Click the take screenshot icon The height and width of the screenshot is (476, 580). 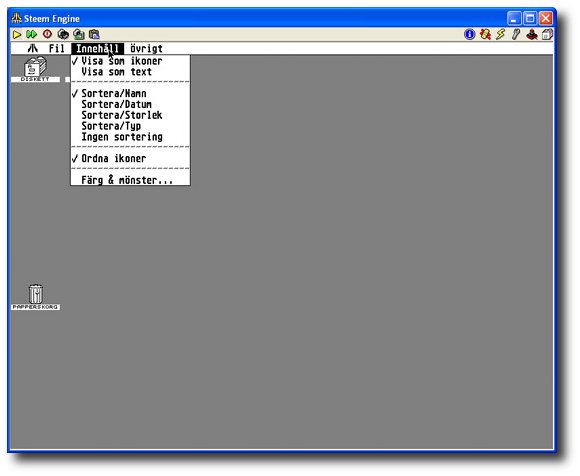pyautogui.click(x=78, y=34)
